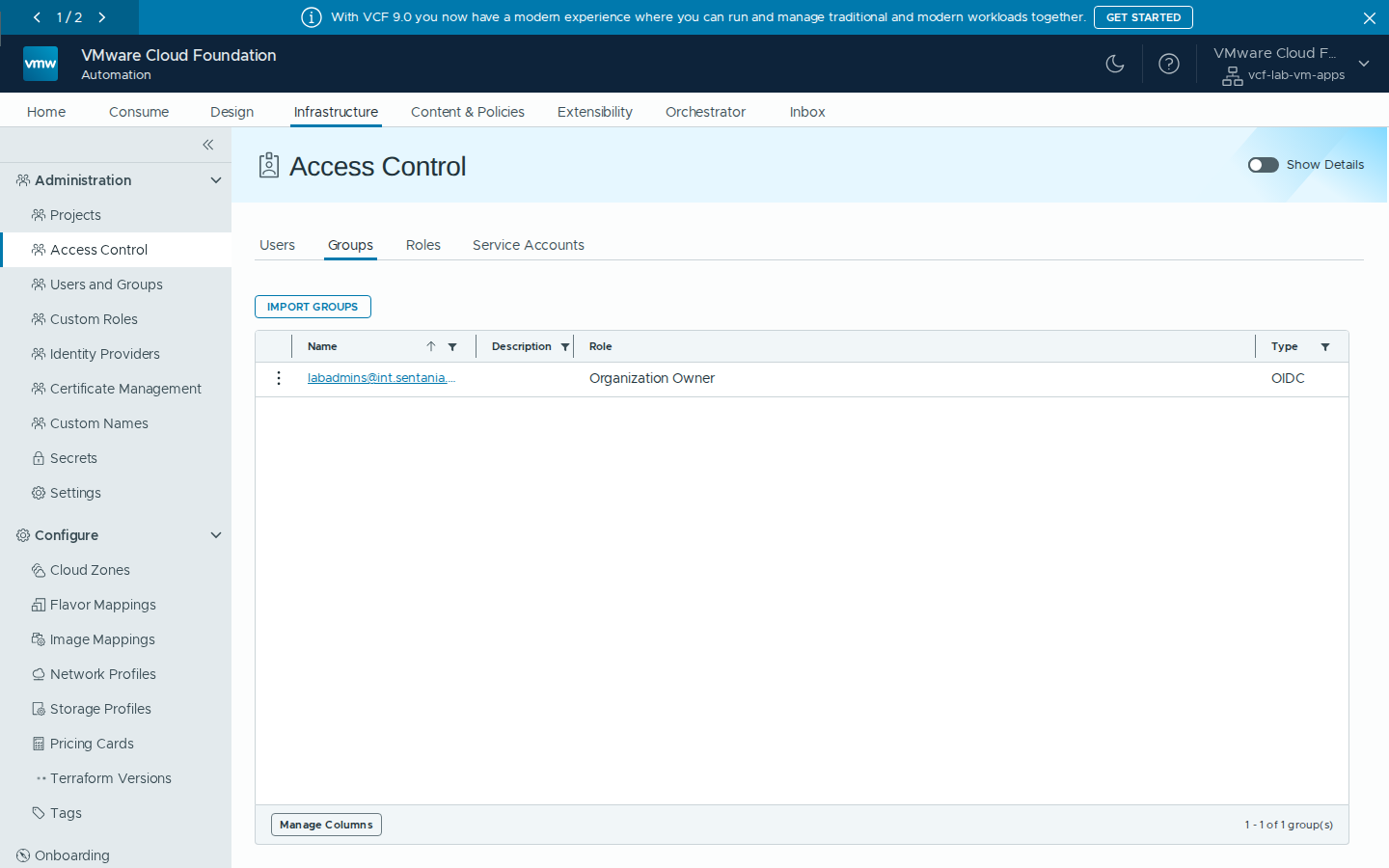The image size is (1389, 868).
Task: Click the organization vcf-lab-vm-apps icon
Action: pos(1233,76)
